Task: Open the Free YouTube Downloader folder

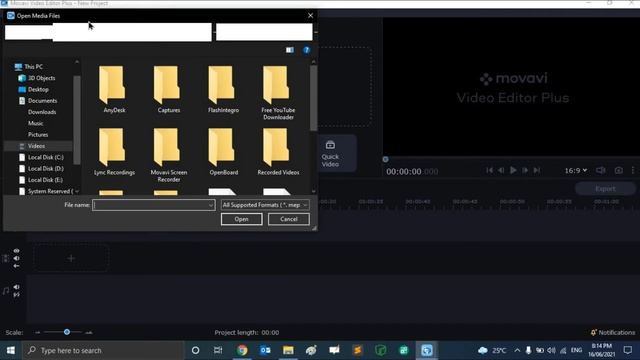Action: coord(278,93)
